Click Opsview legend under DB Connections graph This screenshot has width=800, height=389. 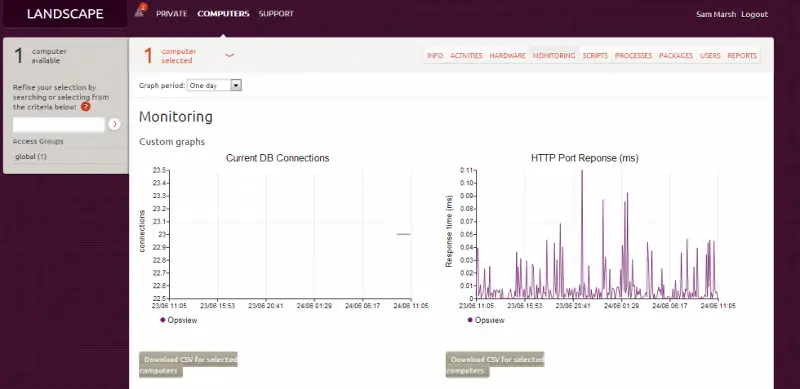[179, 320]
